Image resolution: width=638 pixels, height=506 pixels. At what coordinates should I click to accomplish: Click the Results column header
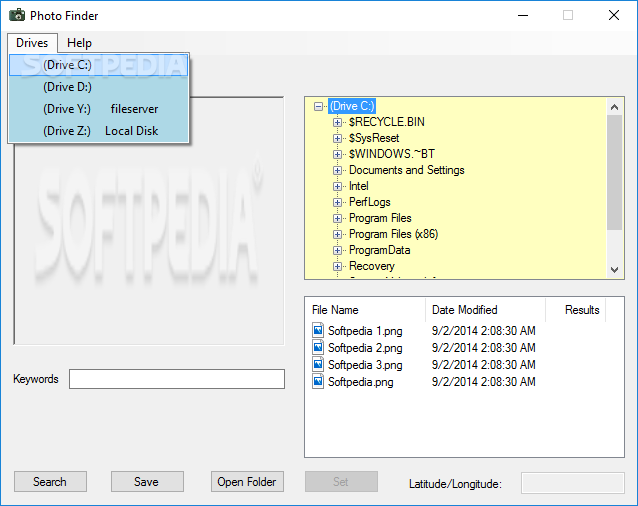pos(575,310)
